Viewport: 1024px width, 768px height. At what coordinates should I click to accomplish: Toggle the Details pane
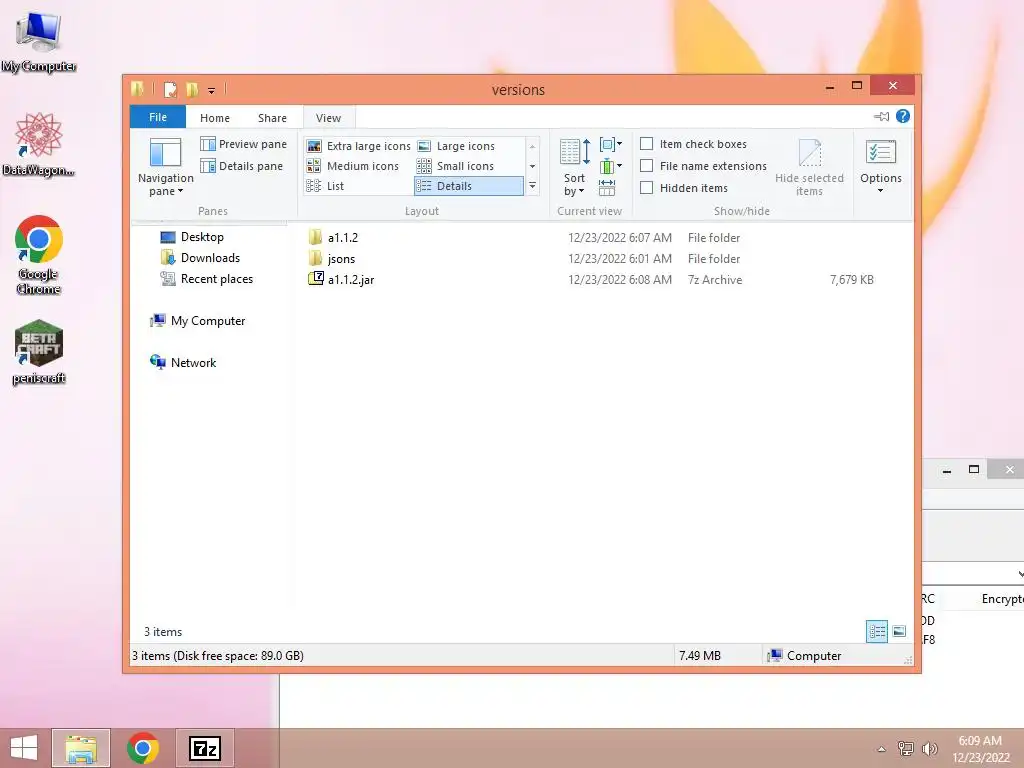pos(242,166)
